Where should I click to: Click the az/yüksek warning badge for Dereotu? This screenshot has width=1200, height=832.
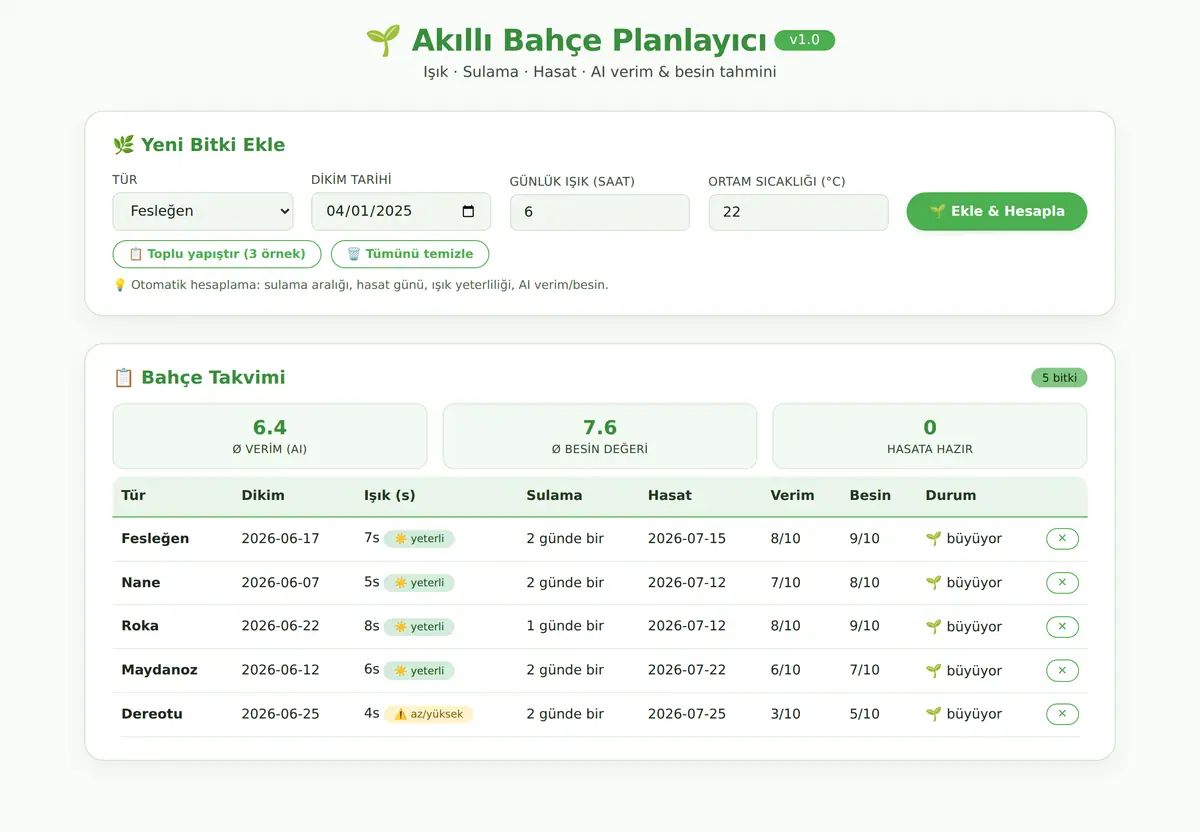coord(428,714)
